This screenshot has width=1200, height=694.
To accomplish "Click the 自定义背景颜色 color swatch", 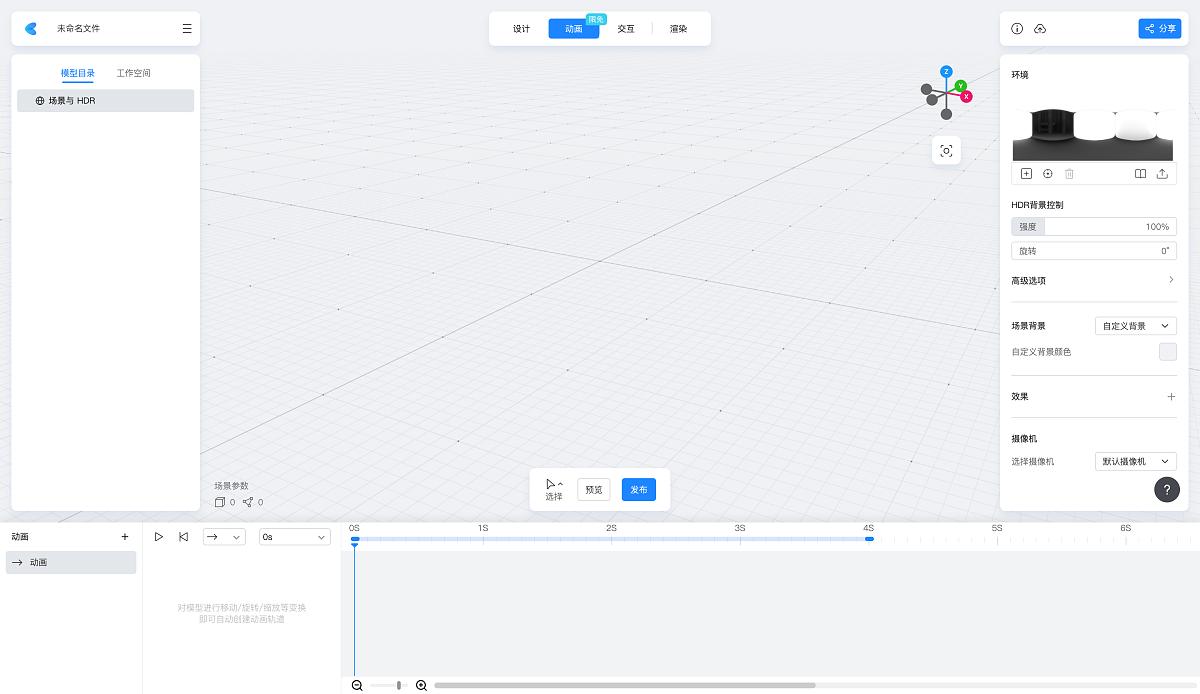I will point(1167,351).
